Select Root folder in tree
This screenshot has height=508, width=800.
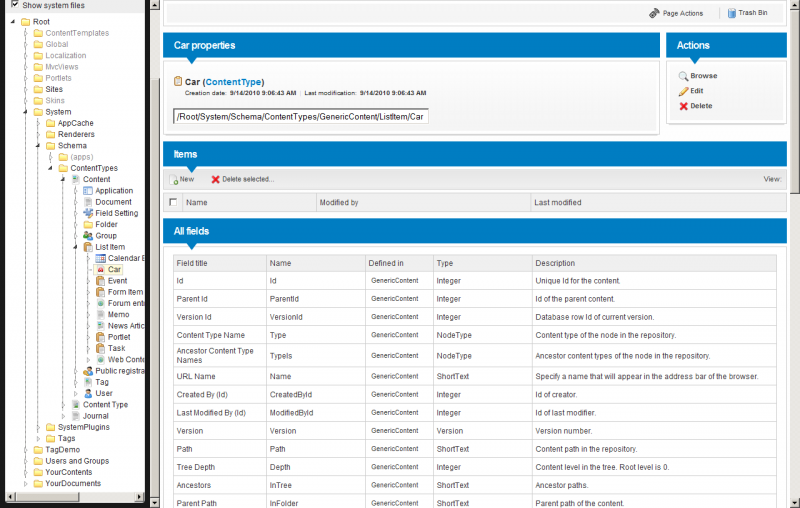click(41, 21)
